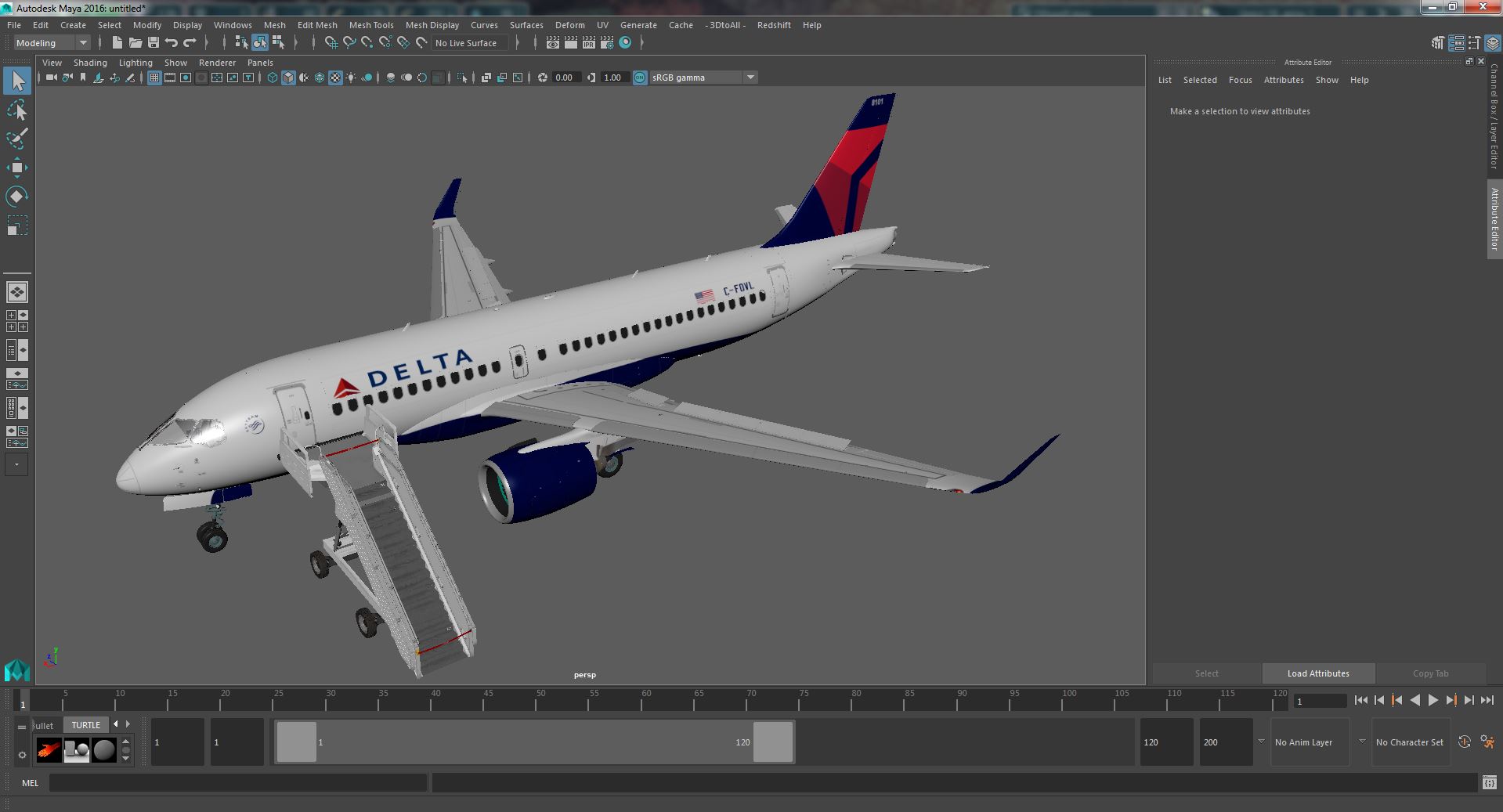Screen dimensions: 1503x812
Task: Open the viewport Lighting menu
Action: click(135, 63)
